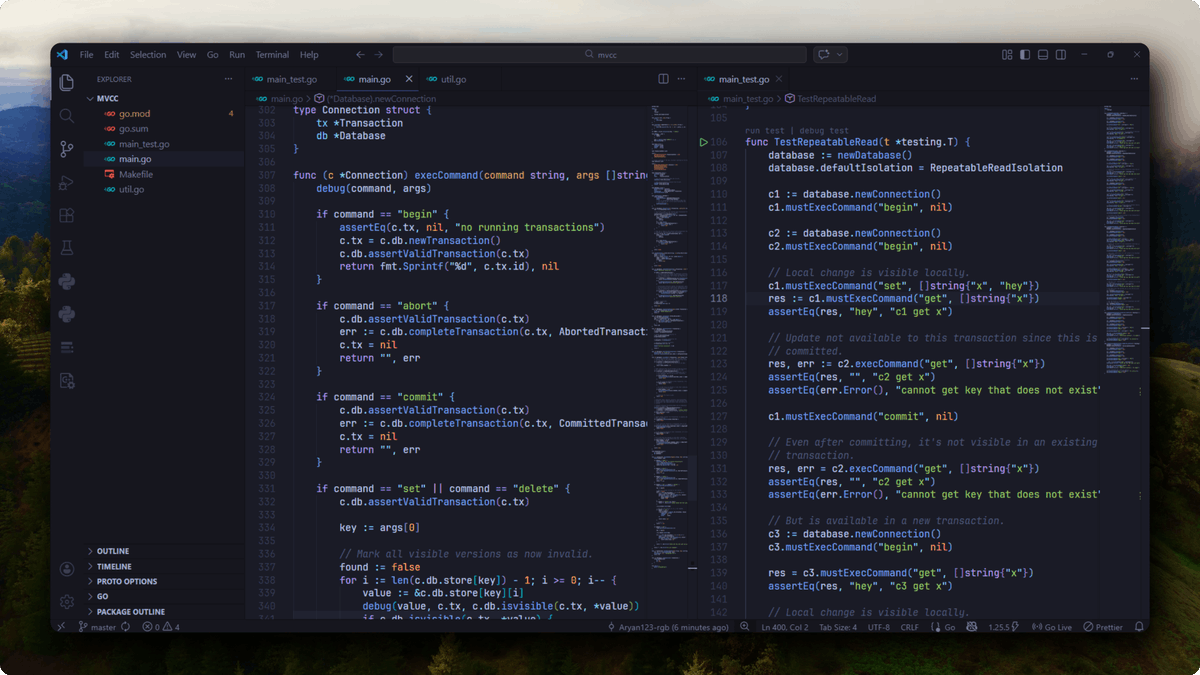The height and width of the screenshot is (675, 1200).
Task: Click the notifications bell in status bar
Action: [1139, 627]
